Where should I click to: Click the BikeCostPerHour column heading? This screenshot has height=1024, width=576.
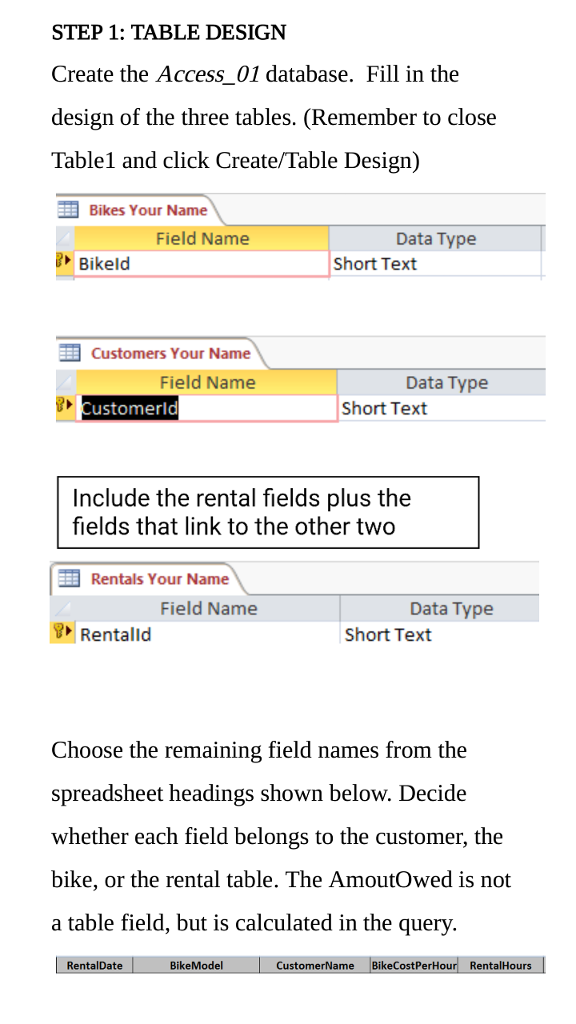413,964
